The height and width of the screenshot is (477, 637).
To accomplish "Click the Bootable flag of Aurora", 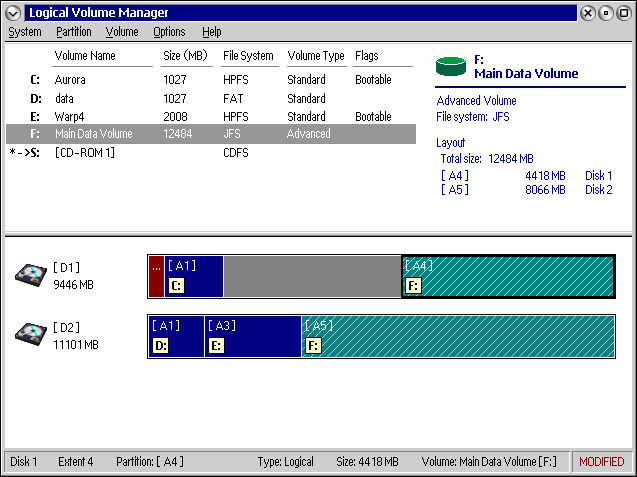I will pos(373,80).
